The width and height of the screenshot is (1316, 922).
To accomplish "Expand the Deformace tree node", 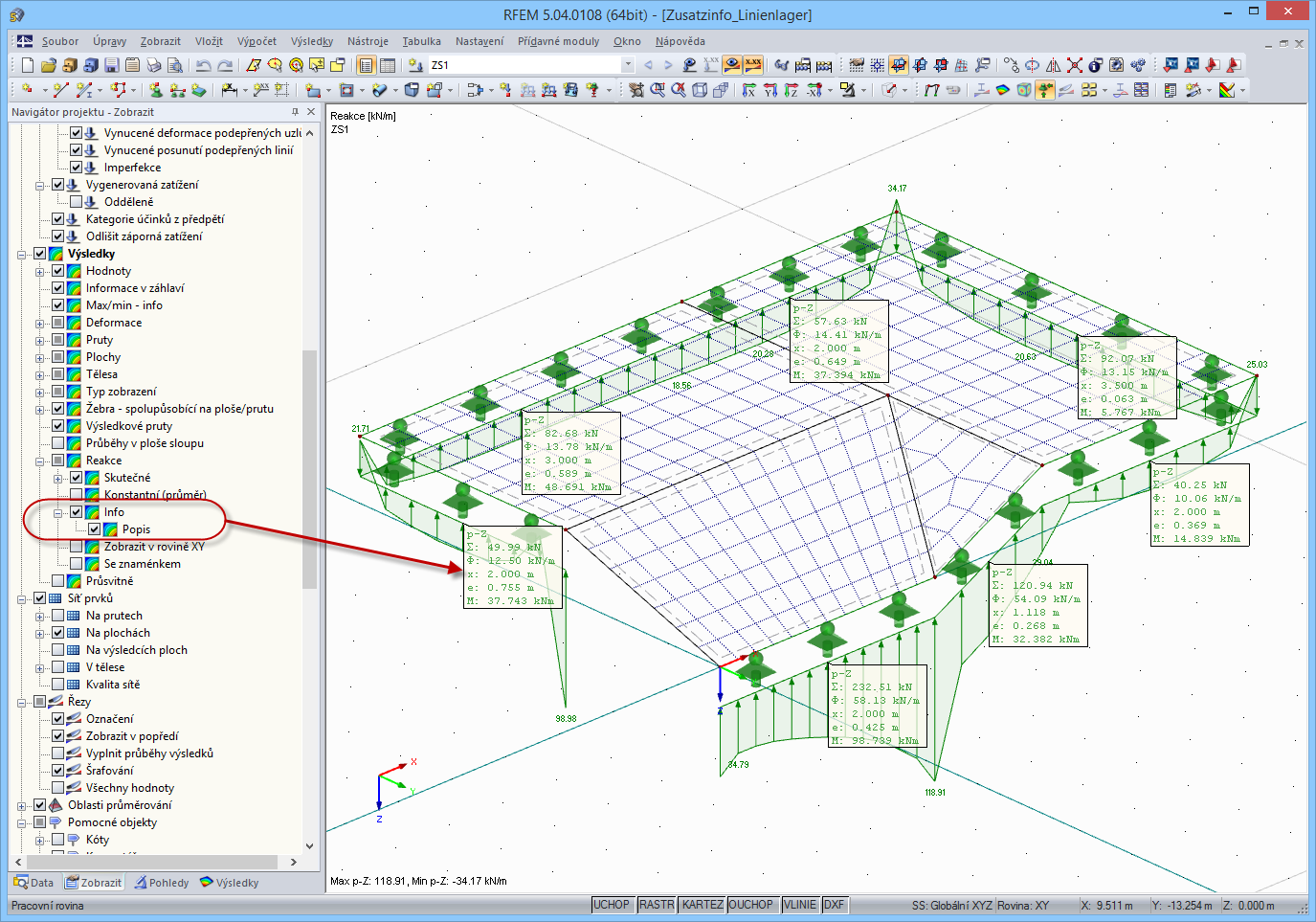I will (40, 323).
